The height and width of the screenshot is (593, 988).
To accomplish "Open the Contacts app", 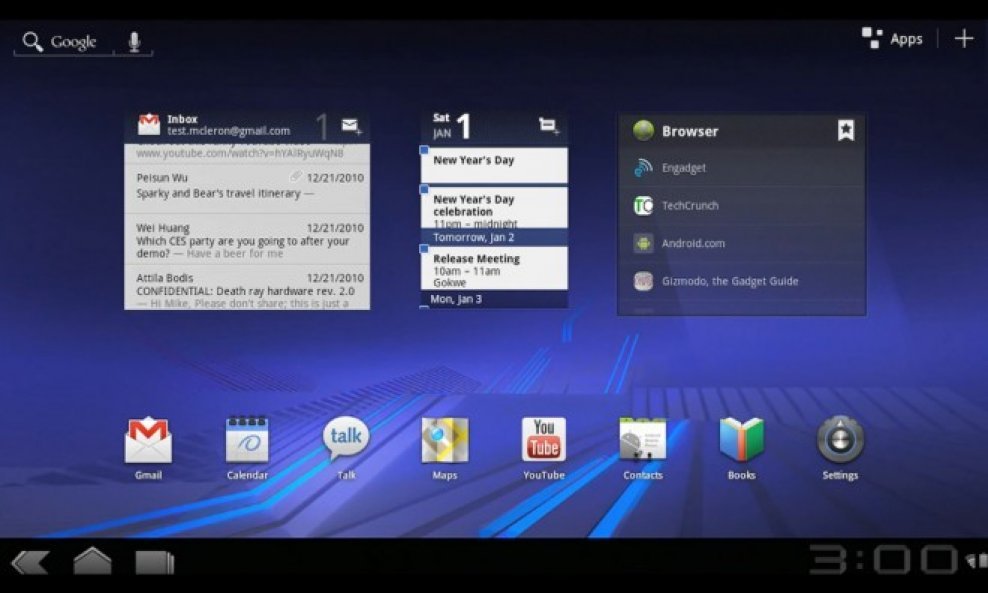I will 643,440.
